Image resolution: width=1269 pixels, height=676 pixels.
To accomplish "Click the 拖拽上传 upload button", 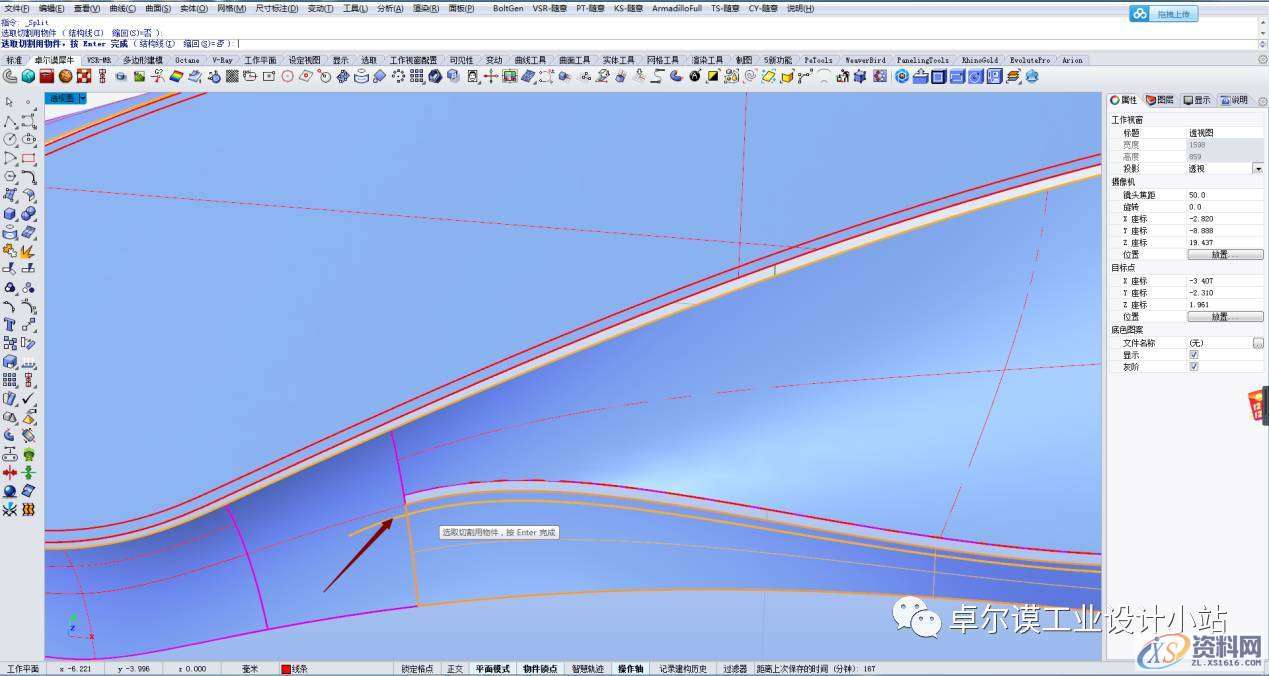I will point(1164,14).
